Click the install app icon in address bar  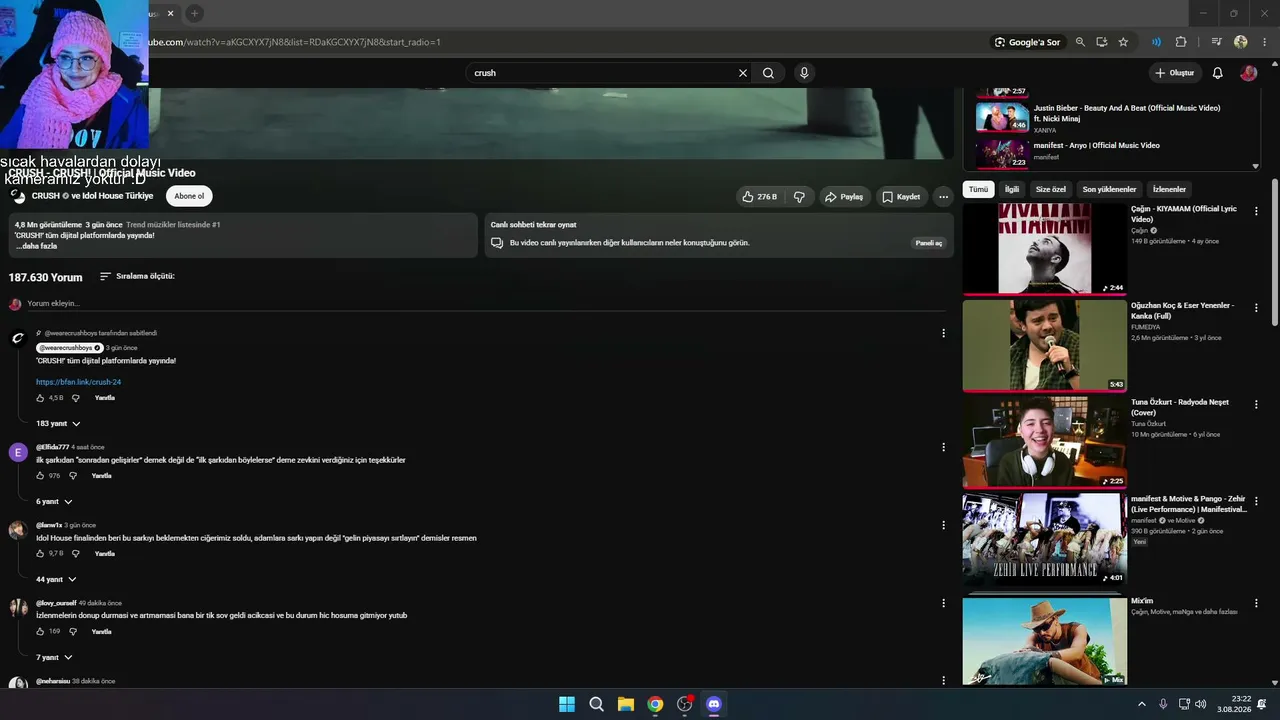pos(1102,42)
